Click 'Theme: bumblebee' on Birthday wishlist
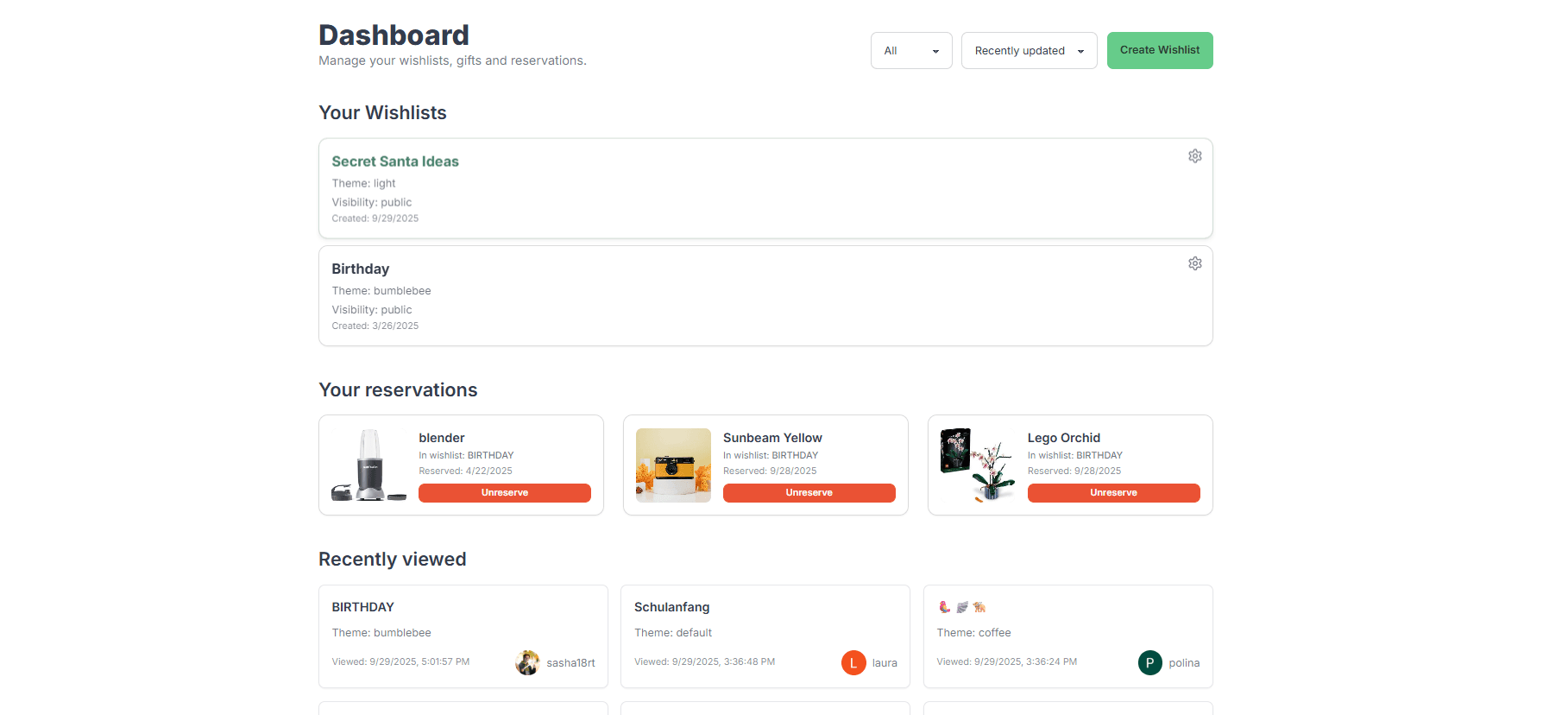 [x=381, y=291]
